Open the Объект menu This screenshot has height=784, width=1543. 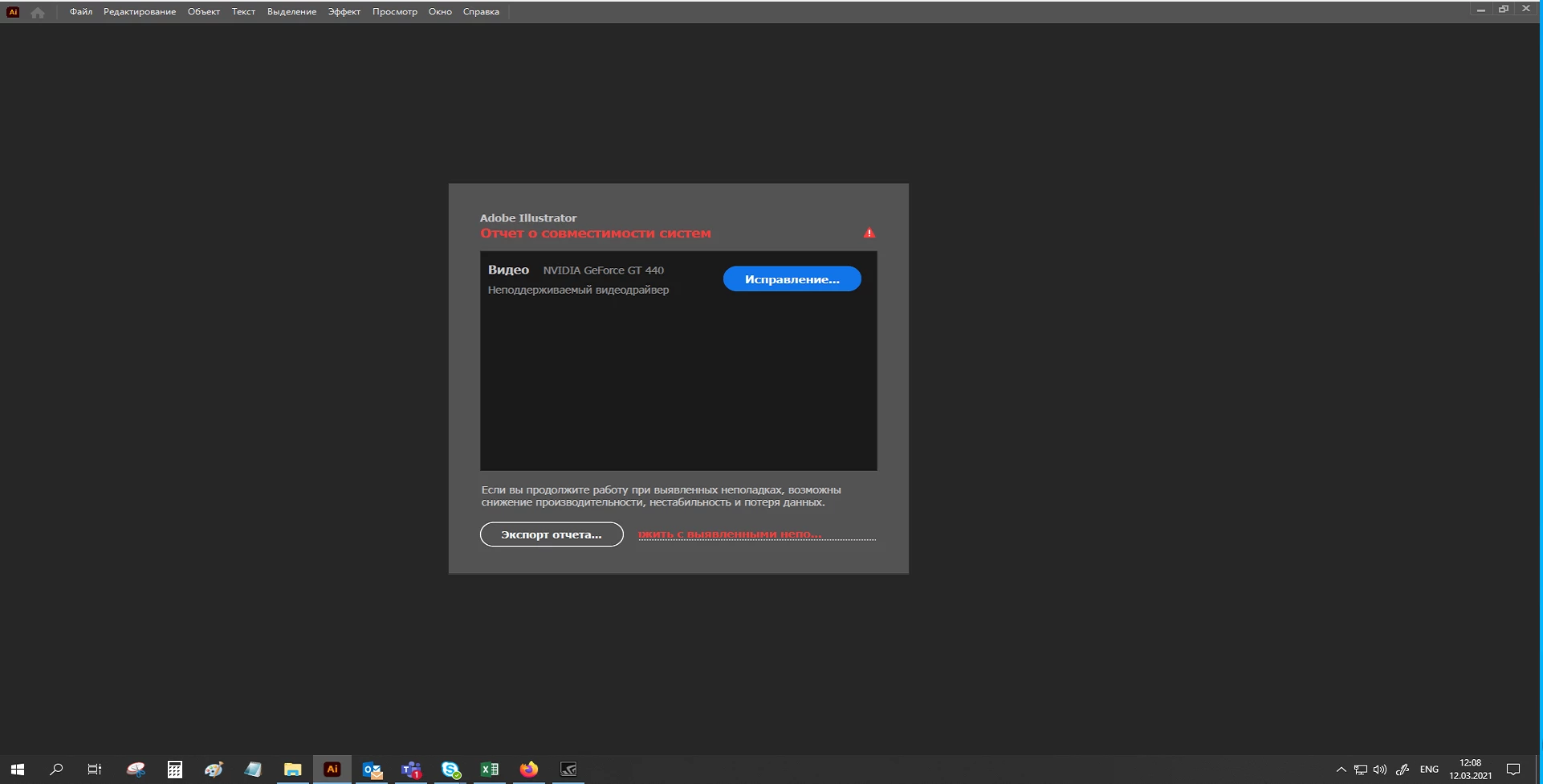[204, 12]
